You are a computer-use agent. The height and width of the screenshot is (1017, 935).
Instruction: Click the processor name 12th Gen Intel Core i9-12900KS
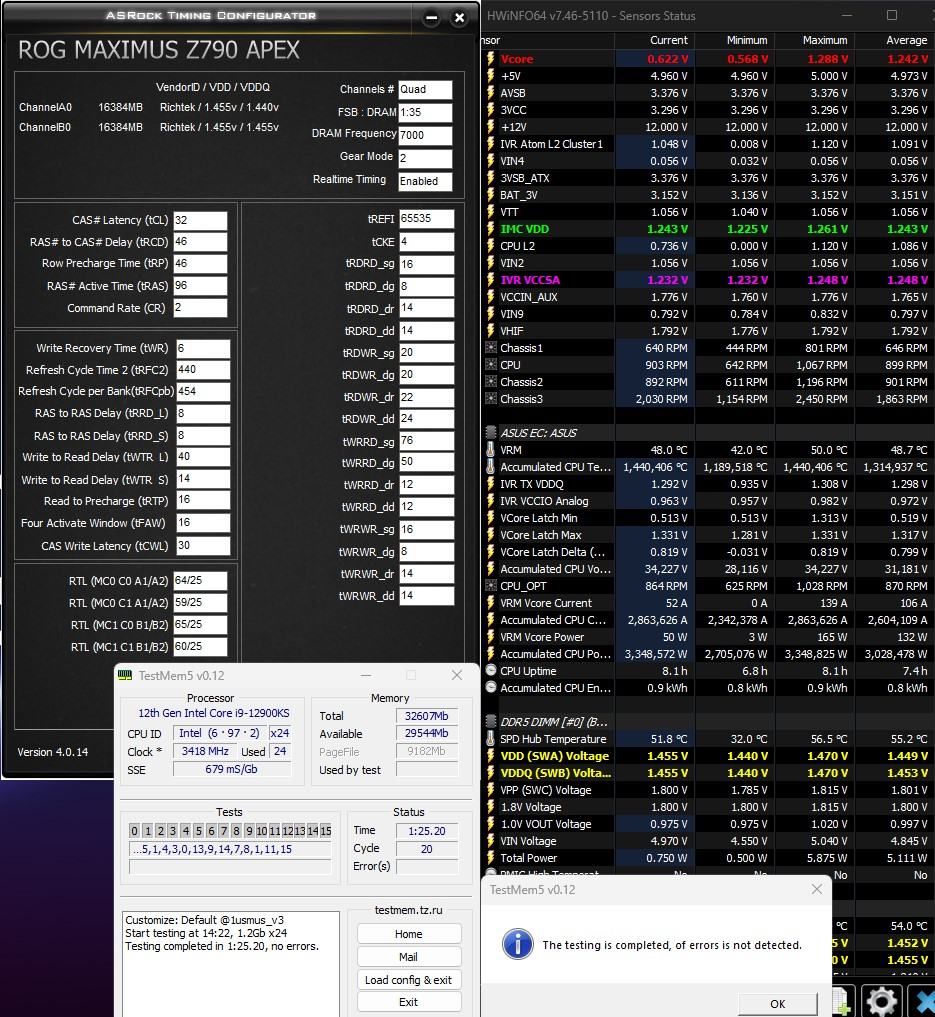pos(214,713)
